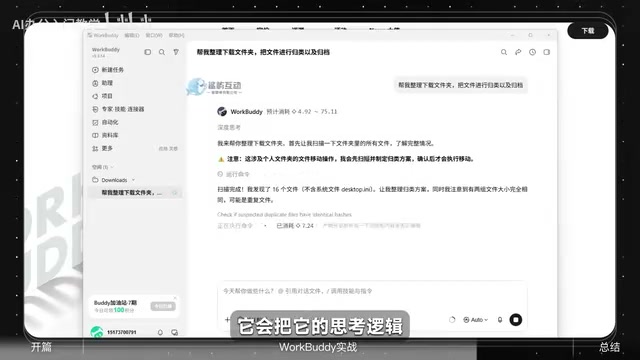Stop generation with the black stop button

(x=516, y=320)
